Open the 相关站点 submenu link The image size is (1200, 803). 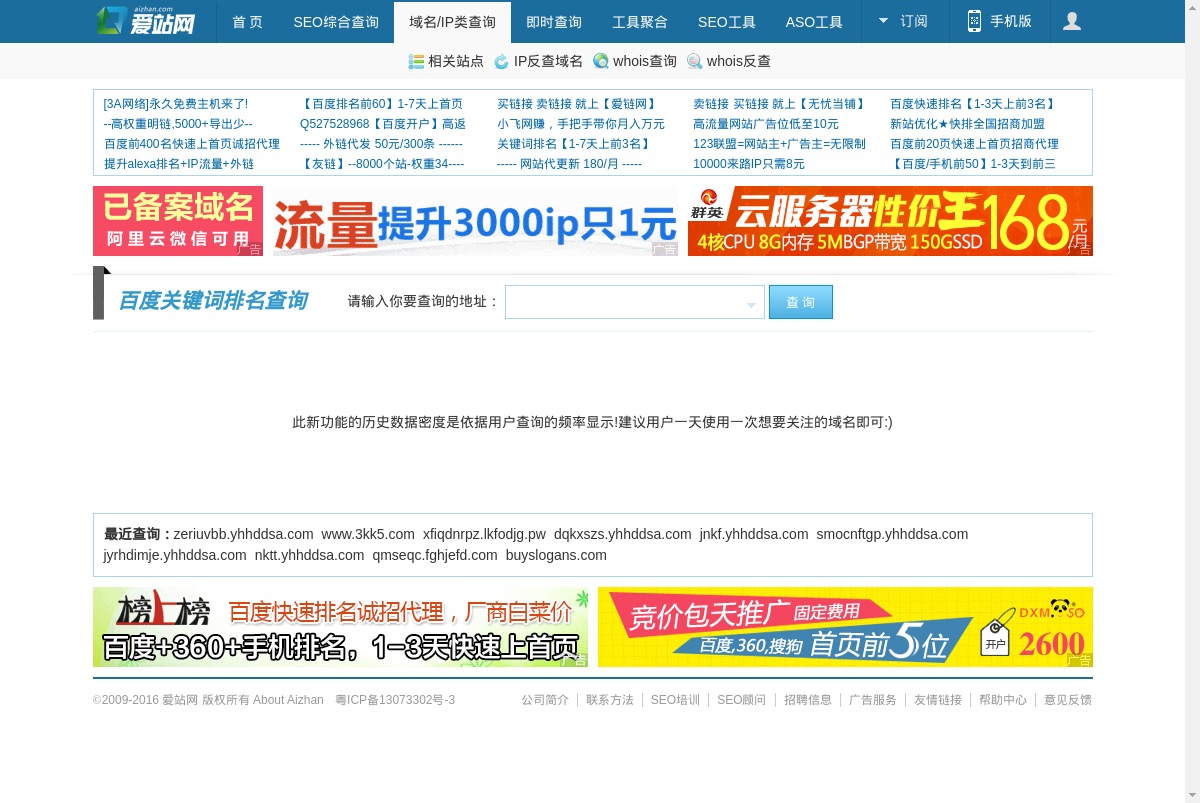[456, 61]
